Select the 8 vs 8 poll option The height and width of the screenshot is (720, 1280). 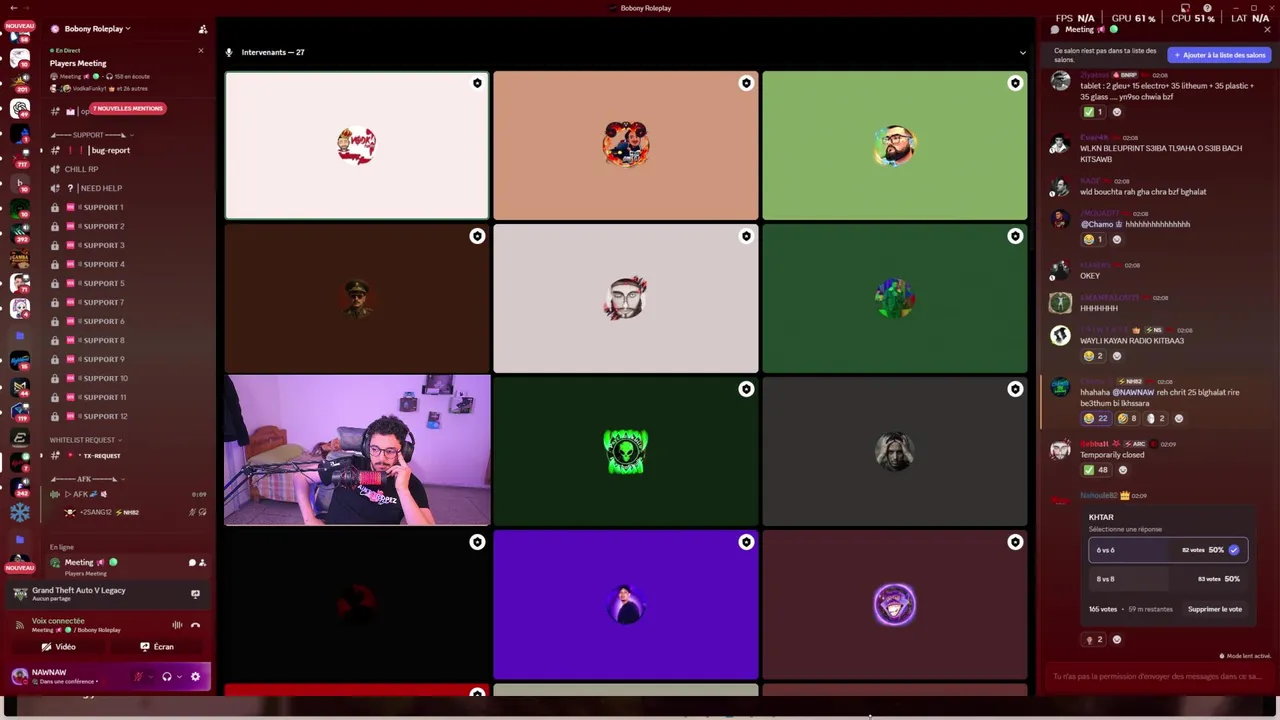pyautogui.click(x=1168, y=579)
